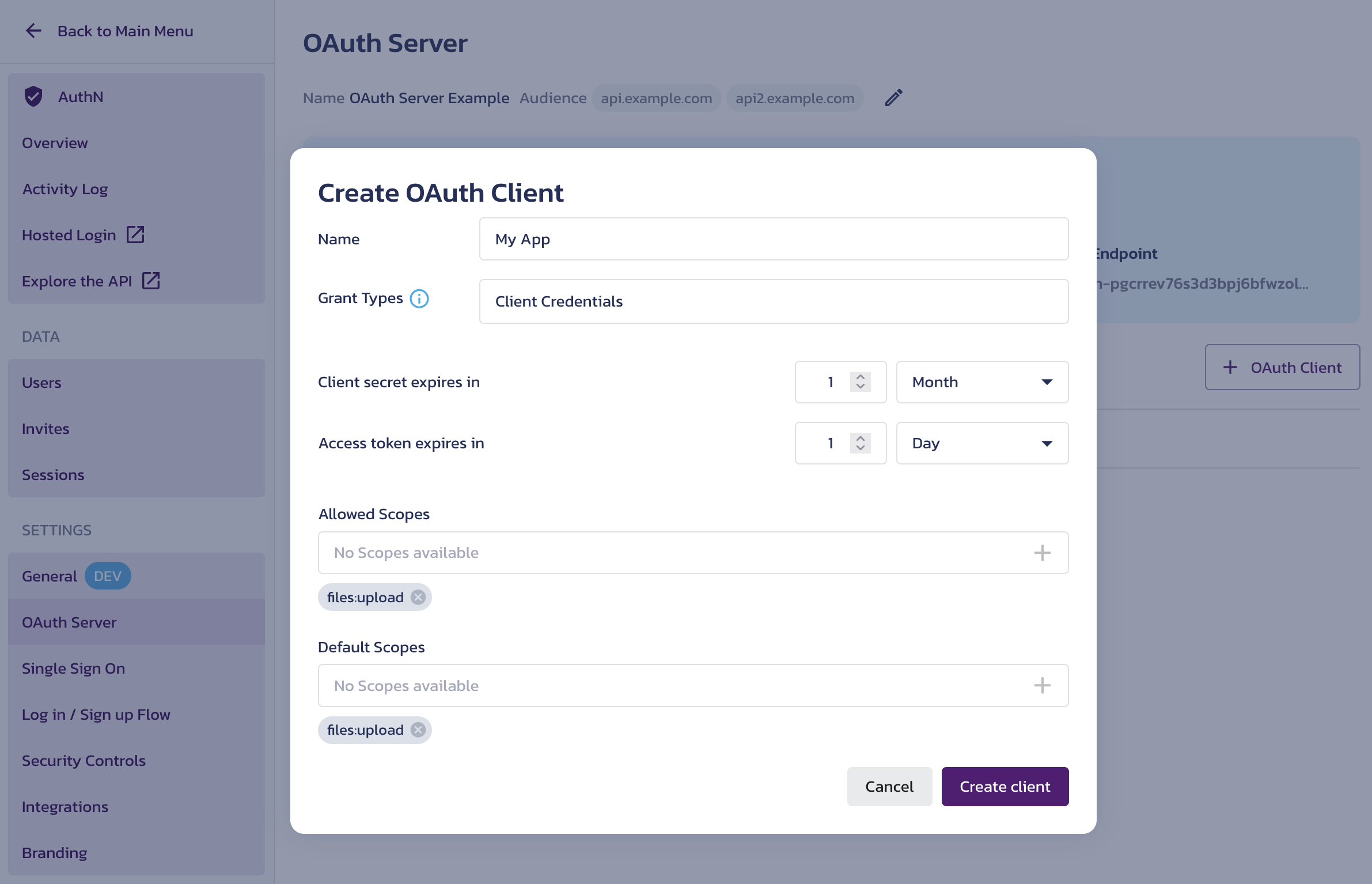1372x884 pixels.
Task: Click the Name input field for OAuth client
Action: 774,238
